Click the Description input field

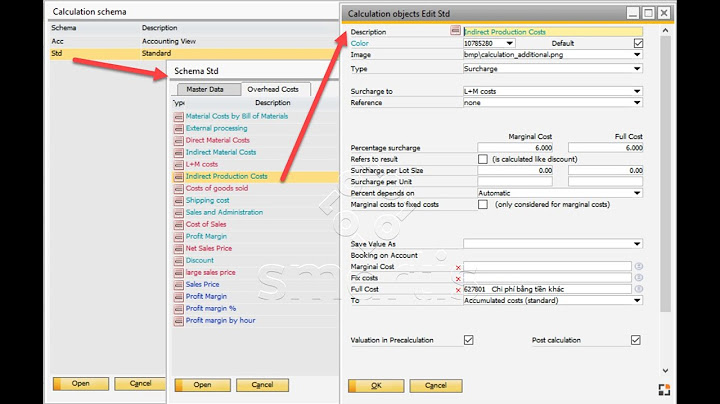(553, 32)
